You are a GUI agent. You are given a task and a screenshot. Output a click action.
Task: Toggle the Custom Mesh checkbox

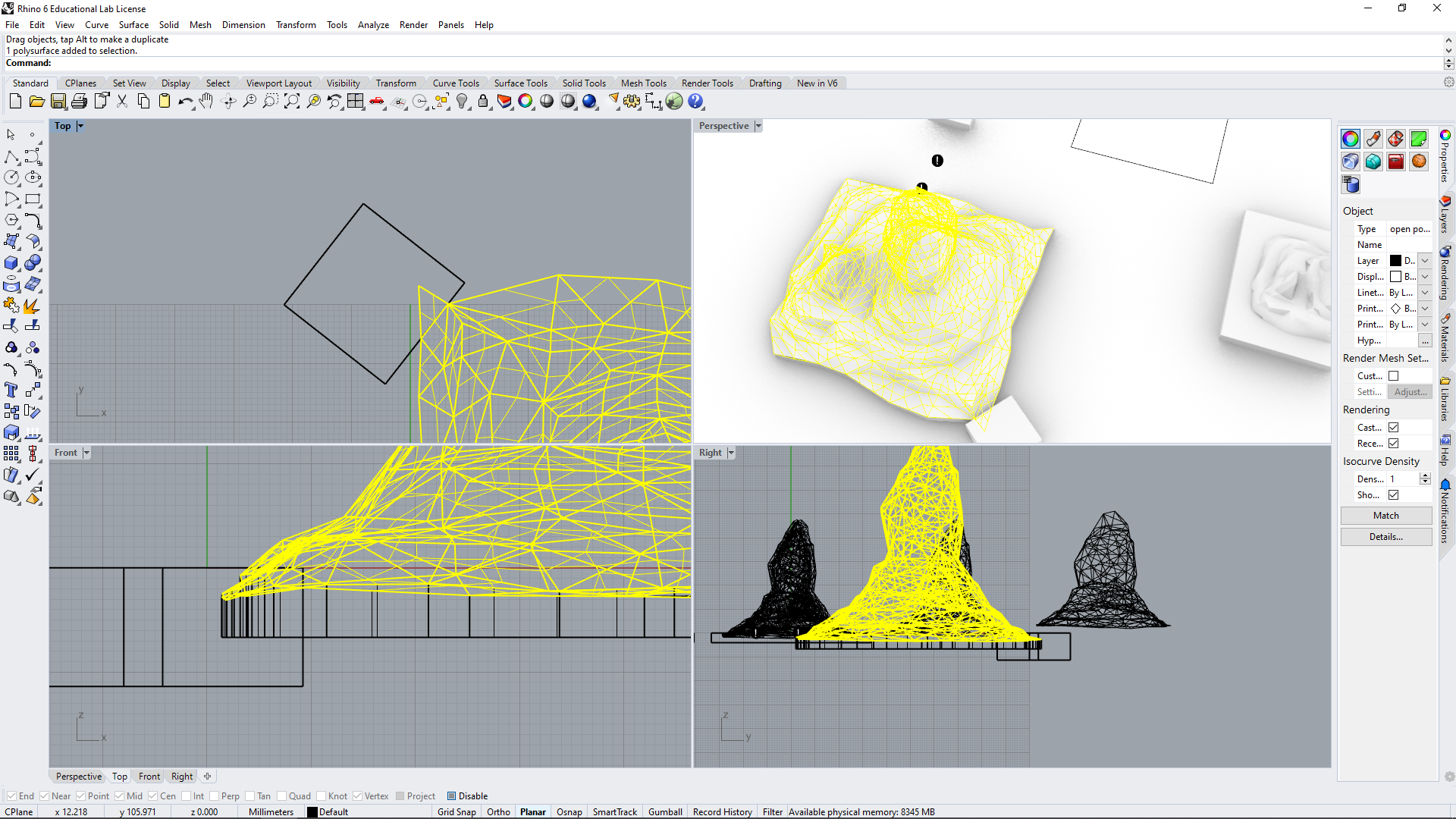[x=1393, y=375]
